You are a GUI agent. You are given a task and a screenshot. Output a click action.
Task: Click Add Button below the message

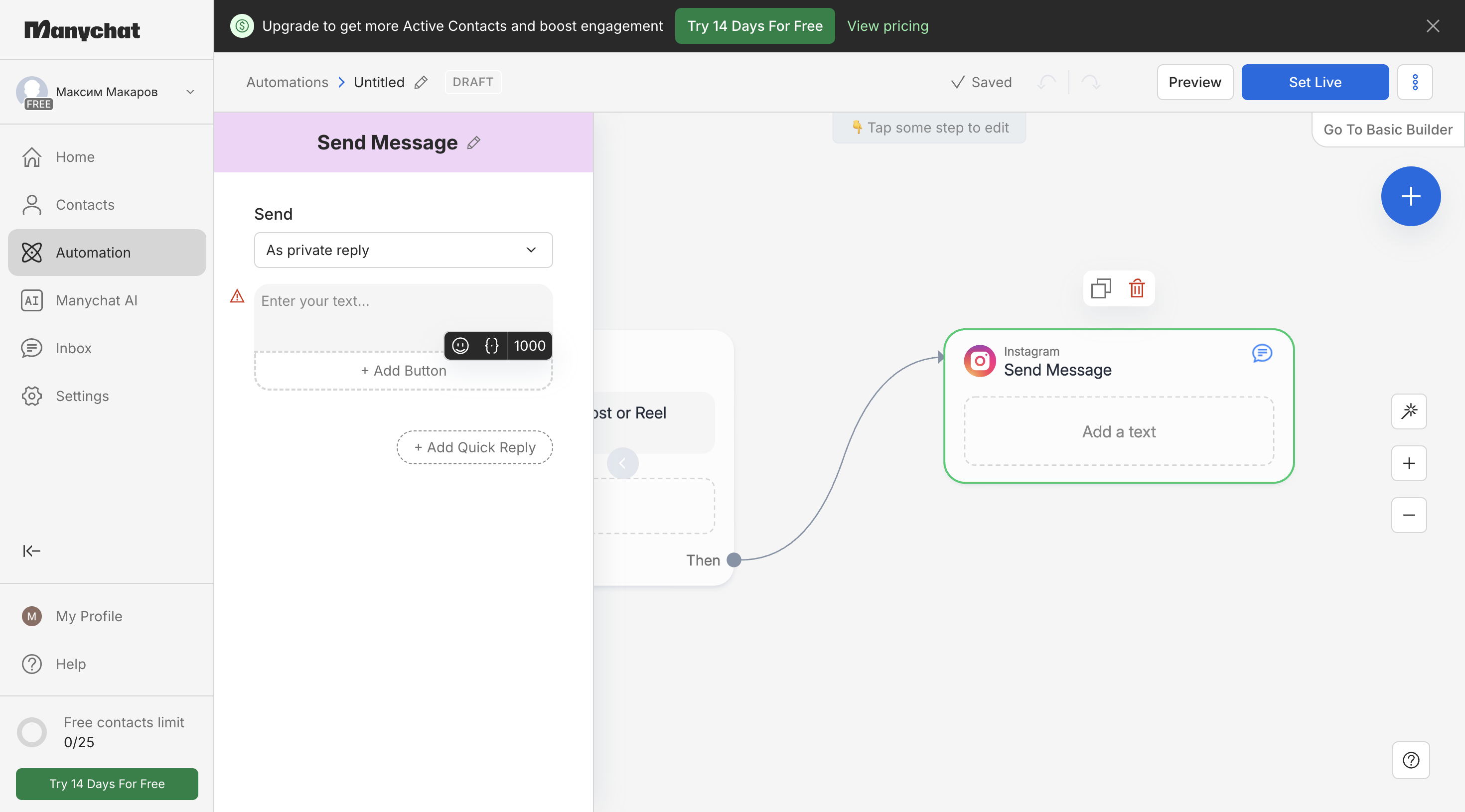point(403,371)
